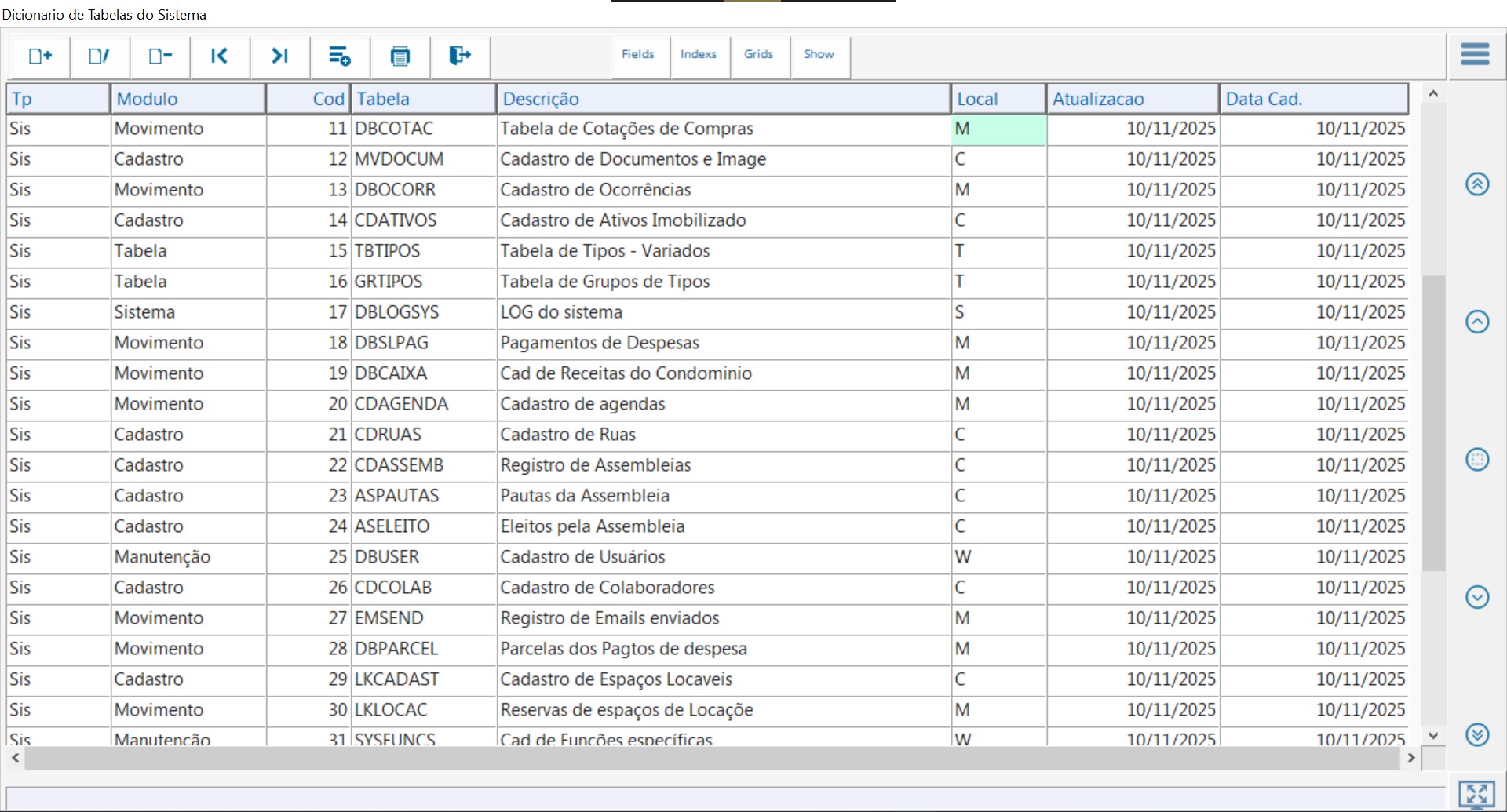
Task: Click the double chevron down circle
Action: (1477, 735)
